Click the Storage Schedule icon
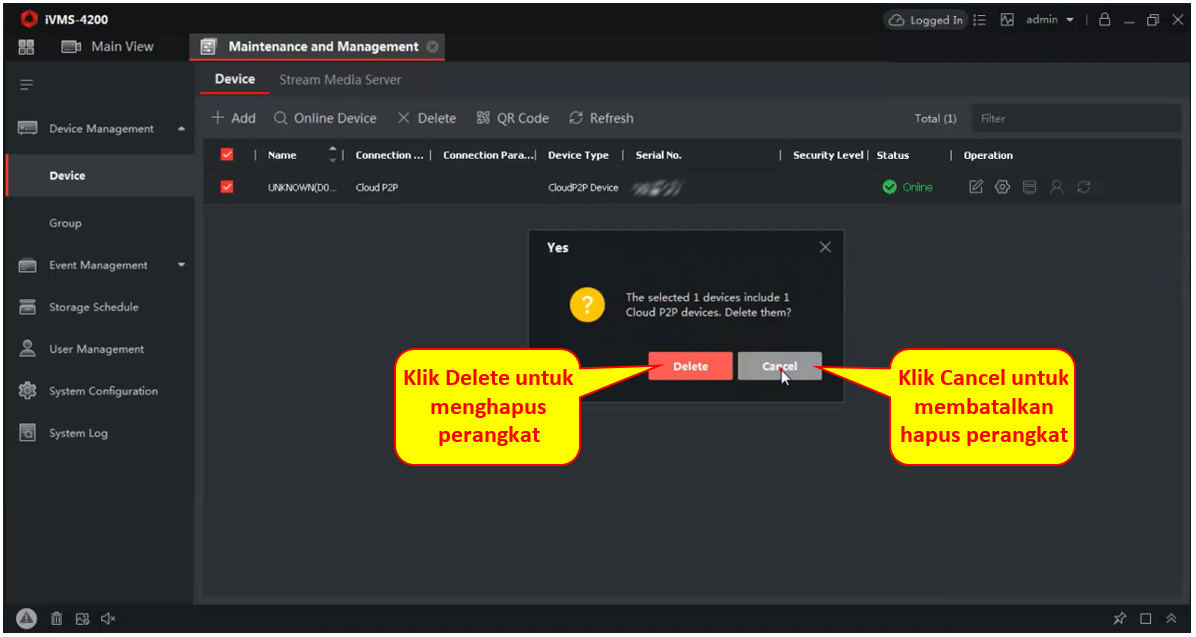This screenshot has height=637, width=1196. coord(27,307)
